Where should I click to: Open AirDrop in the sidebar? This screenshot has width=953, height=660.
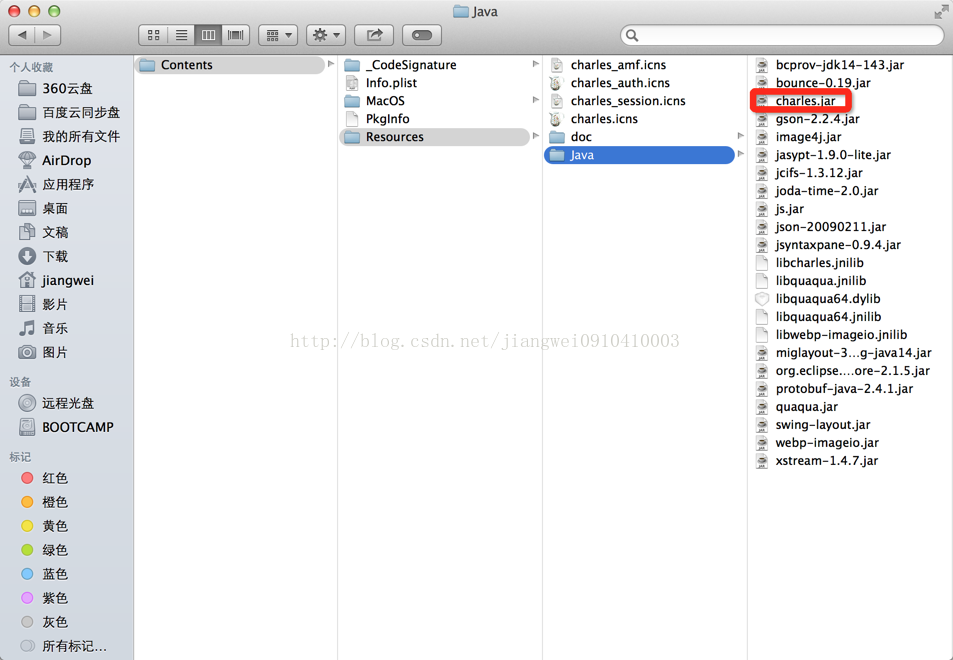point(55,160)
